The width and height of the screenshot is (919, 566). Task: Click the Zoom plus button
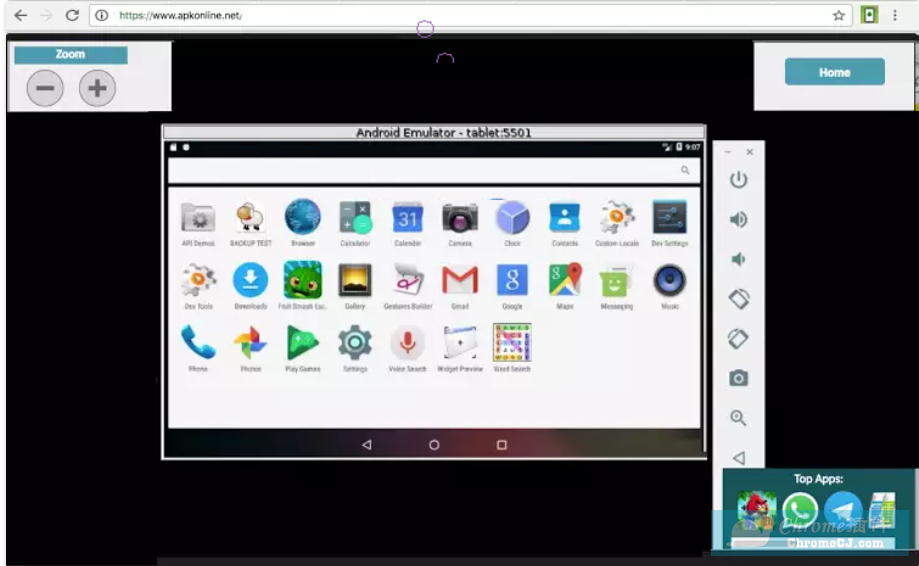tap(97, 88)
